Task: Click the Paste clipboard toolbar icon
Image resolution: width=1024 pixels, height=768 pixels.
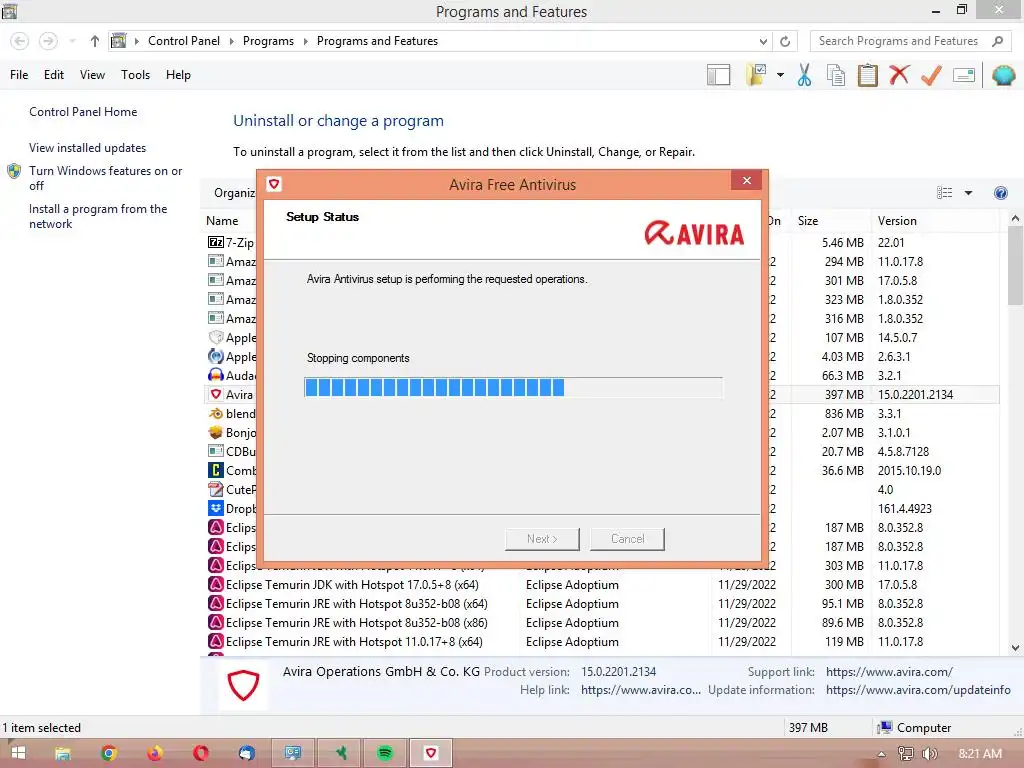Action: tap(867, 75)
